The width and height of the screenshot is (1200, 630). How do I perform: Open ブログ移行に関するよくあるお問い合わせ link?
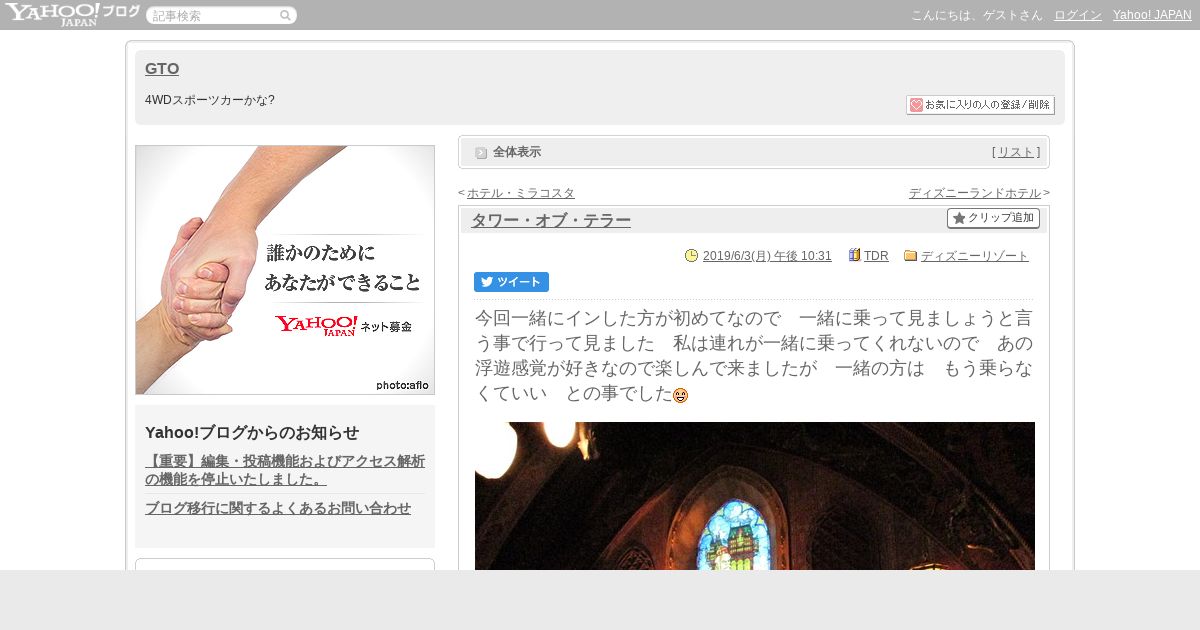(278, 508)
